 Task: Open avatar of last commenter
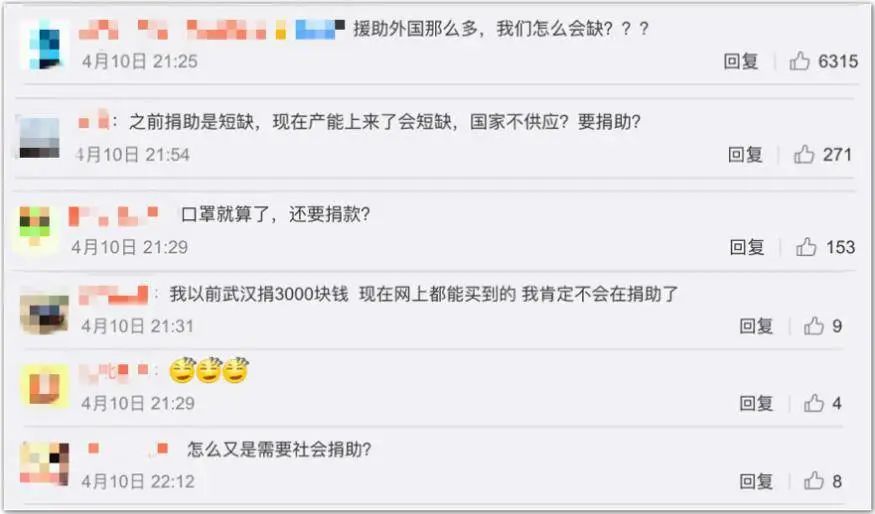tap(44, 463)
